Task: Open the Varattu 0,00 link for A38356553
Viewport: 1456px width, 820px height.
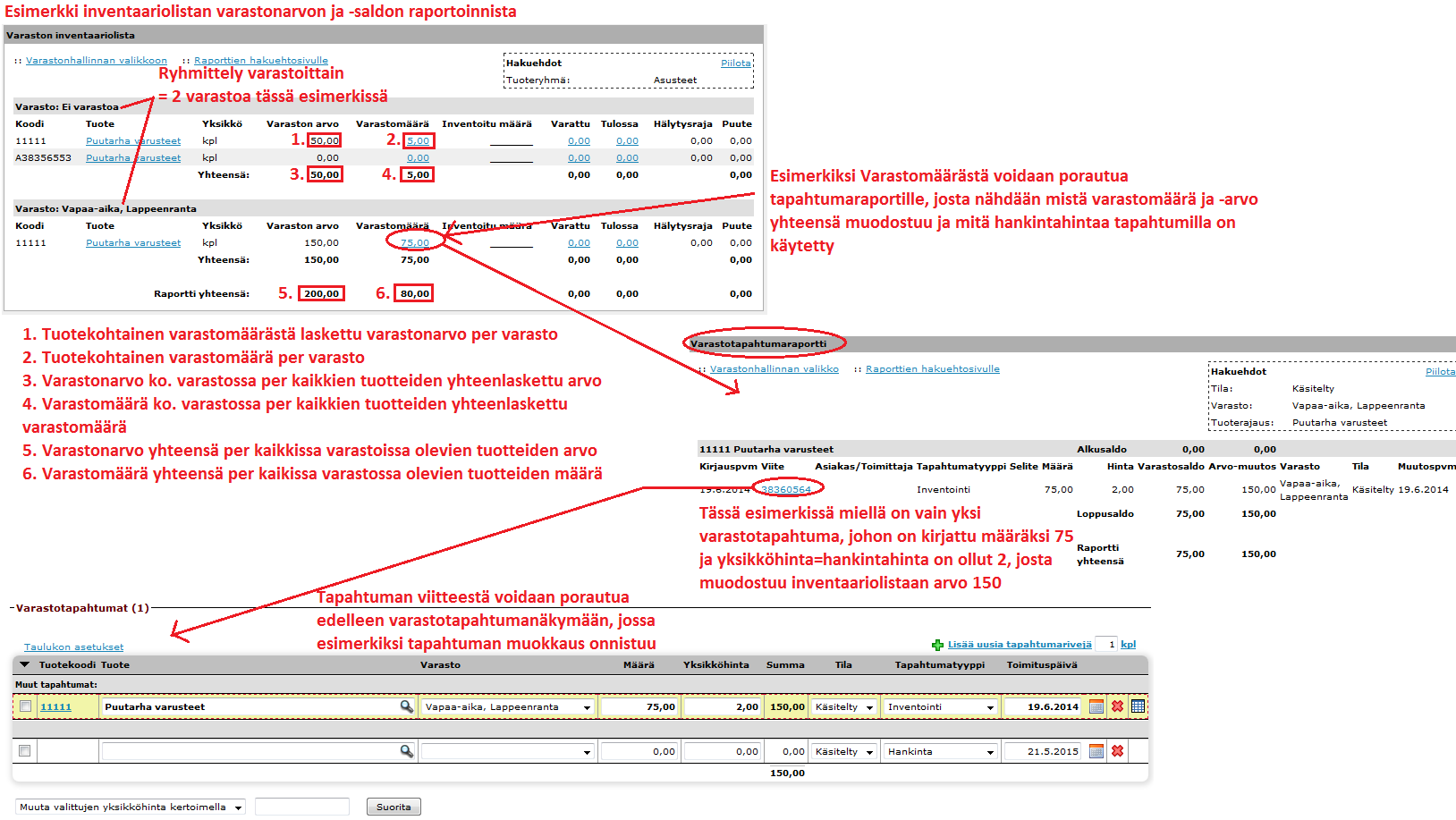Action: 580,157
